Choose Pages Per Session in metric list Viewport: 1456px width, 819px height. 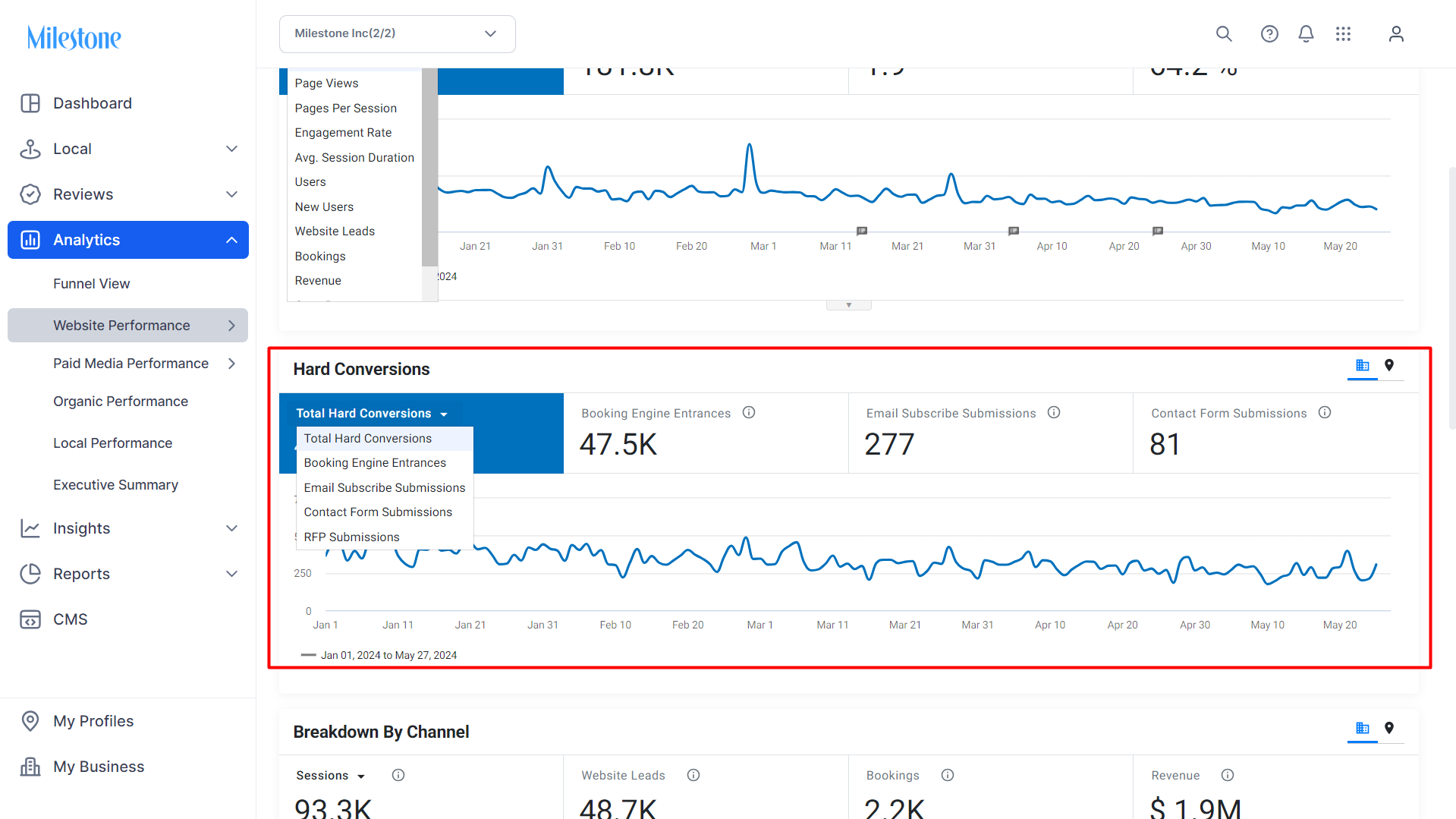354,109
